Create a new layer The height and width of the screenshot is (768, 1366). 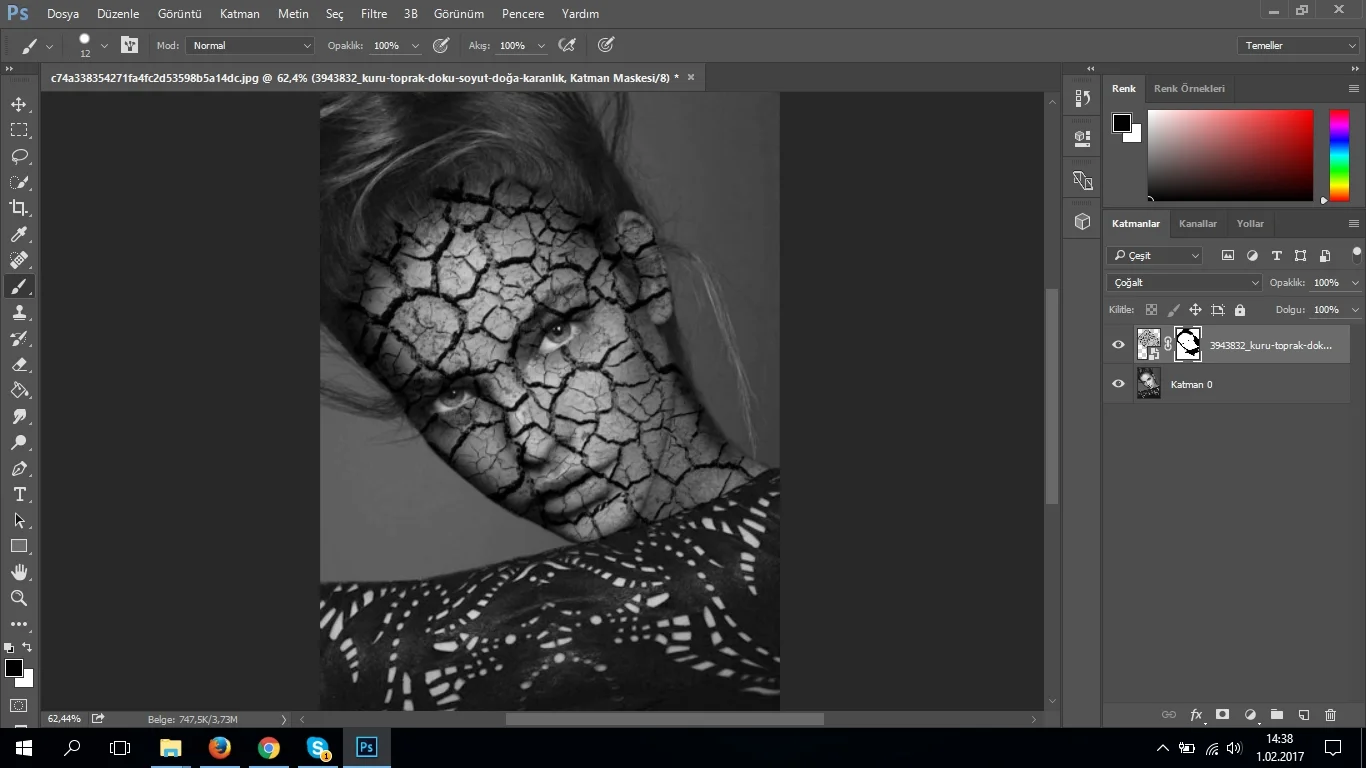[x=1304, y=715]
